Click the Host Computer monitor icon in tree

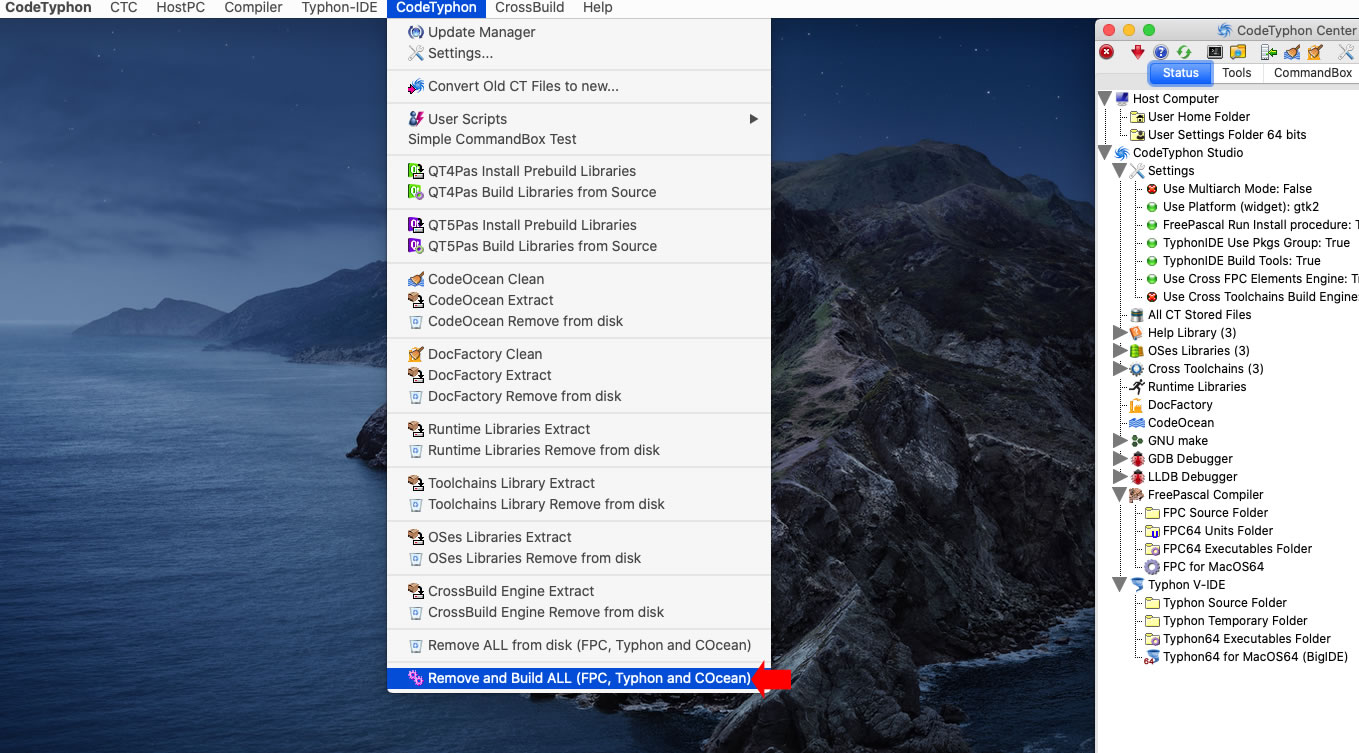tap(1122, 99)
